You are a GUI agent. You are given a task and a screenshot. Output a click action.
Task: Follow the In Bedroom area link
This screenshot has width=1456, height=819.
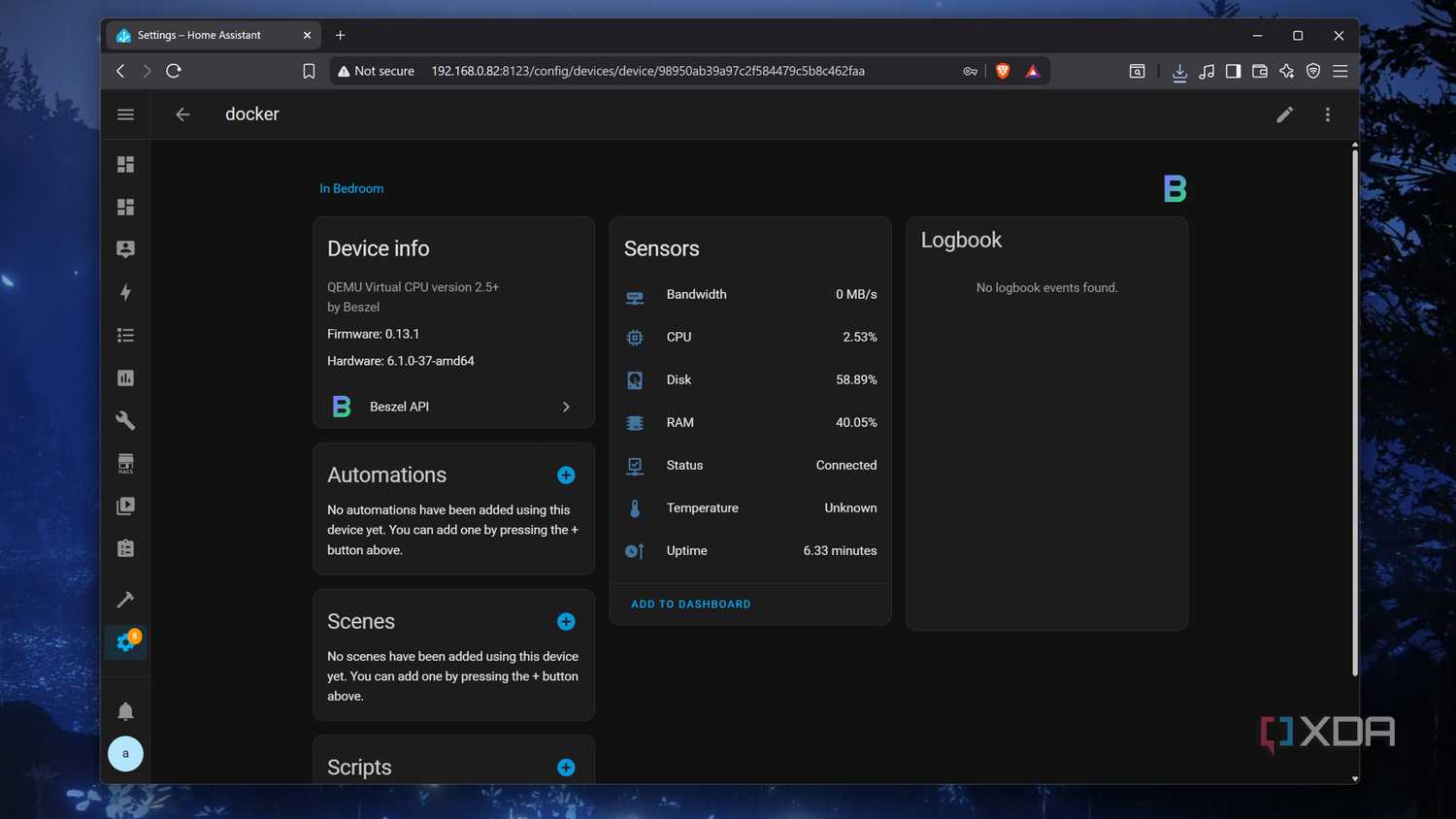pos(351,188)
